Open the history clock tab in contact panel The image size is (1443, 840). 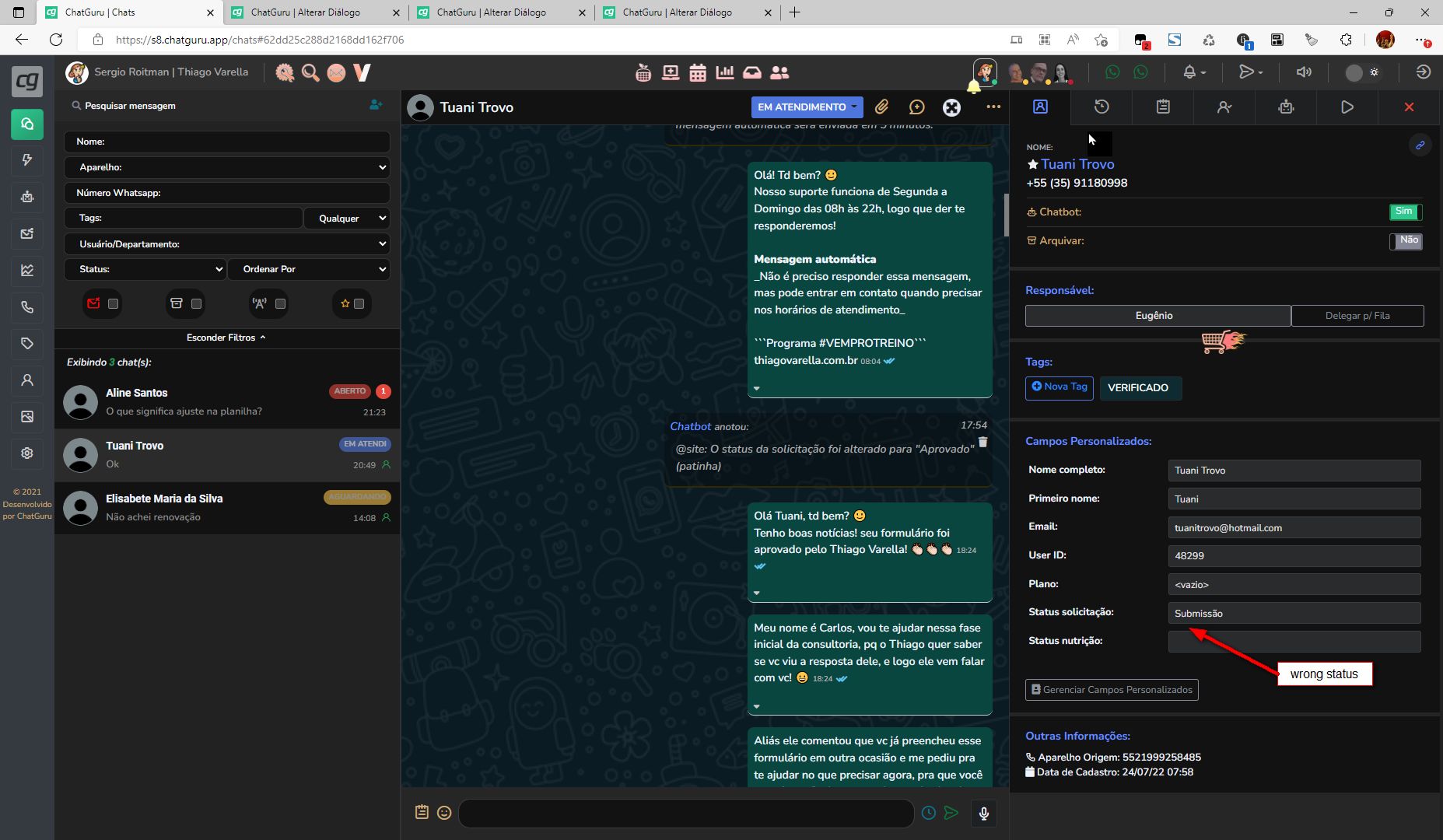(1102, 107)
